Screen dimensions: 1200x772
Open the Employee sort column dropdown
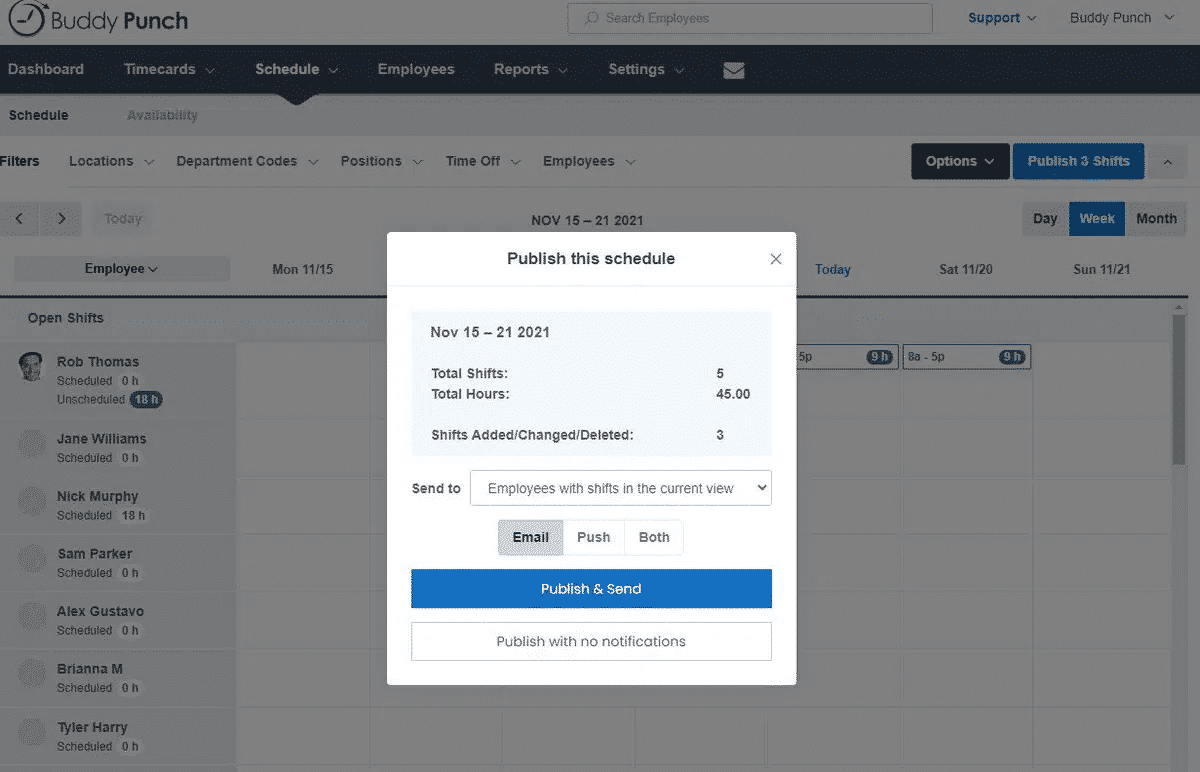pyautogui.click(x=121, y=269)
